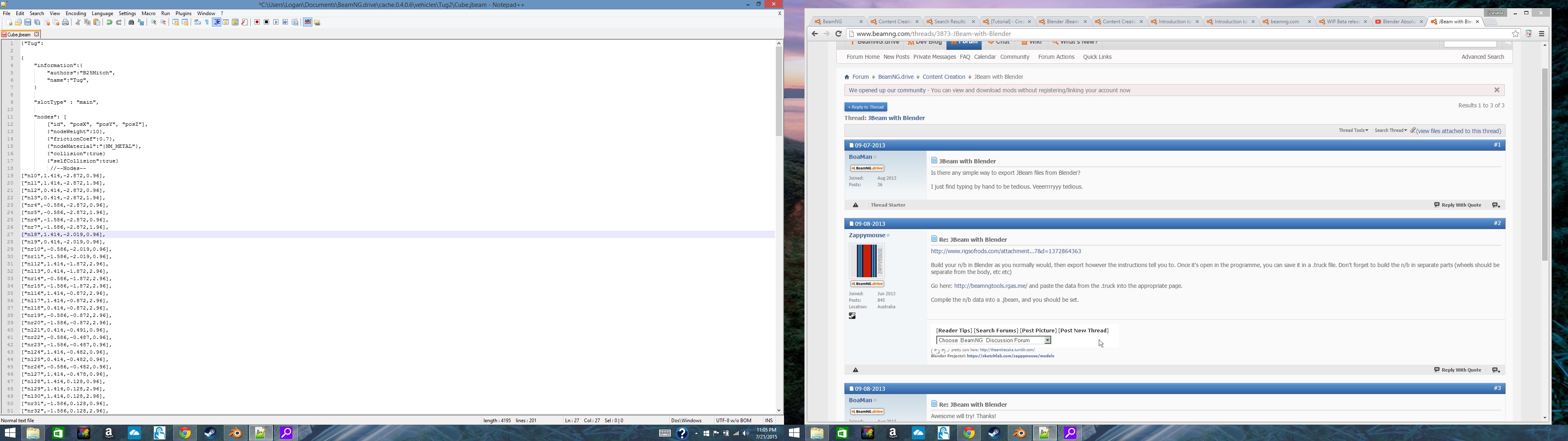Open the Chrome hamburger menu
This screenshot has width=1568, height=441.
click(1542, 34)
